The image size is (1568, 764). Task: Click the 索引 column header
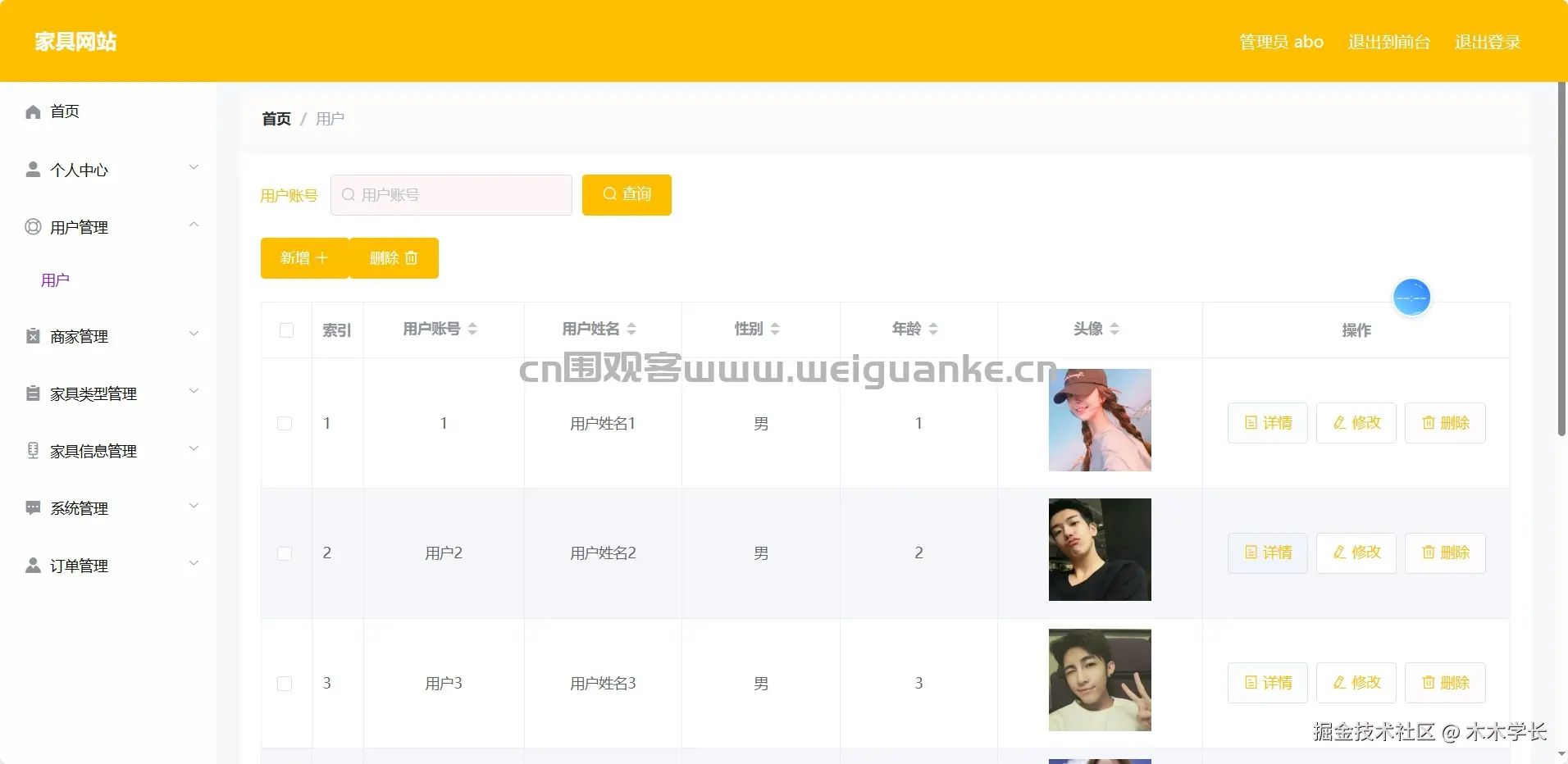[x=337, y=330]
